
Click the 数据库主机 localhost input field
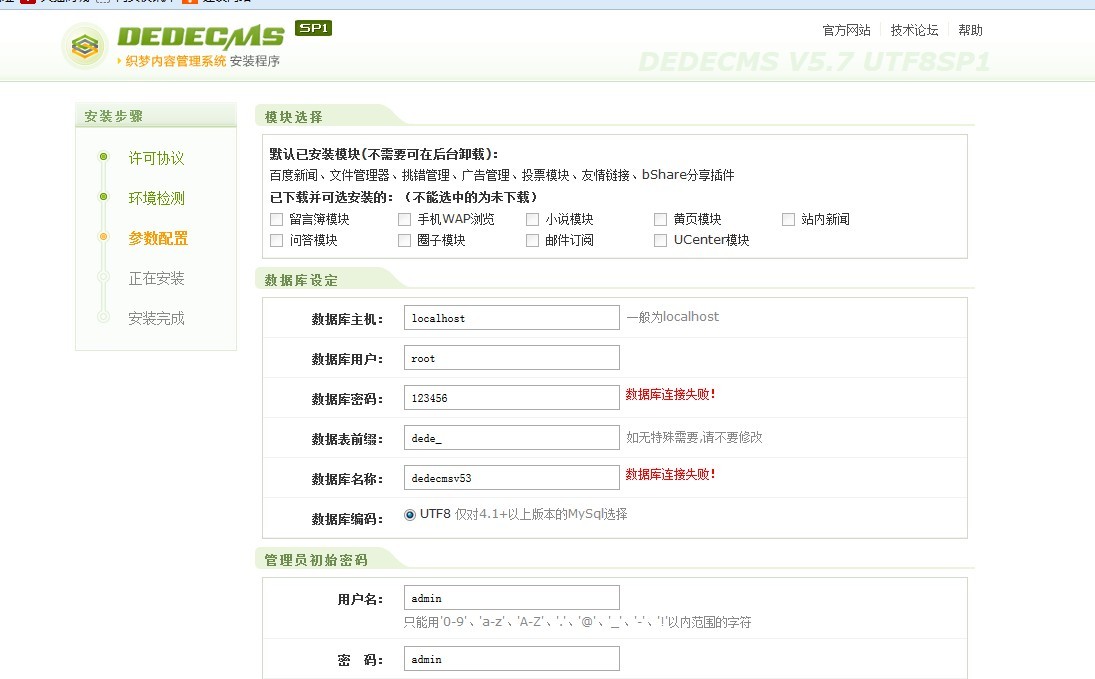click(x=511, y=318)
